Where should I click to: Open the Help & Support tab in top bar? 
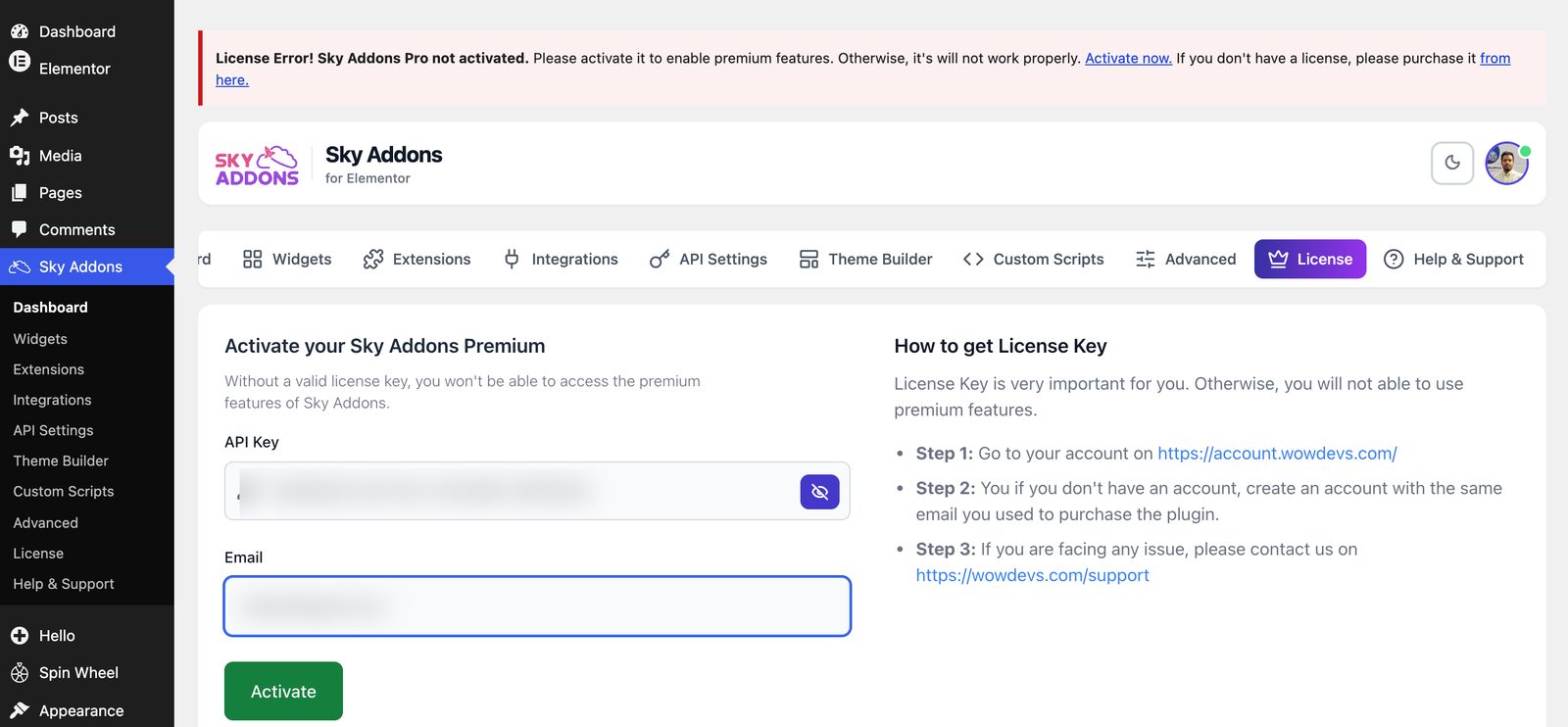click(x=1453, y=259)
